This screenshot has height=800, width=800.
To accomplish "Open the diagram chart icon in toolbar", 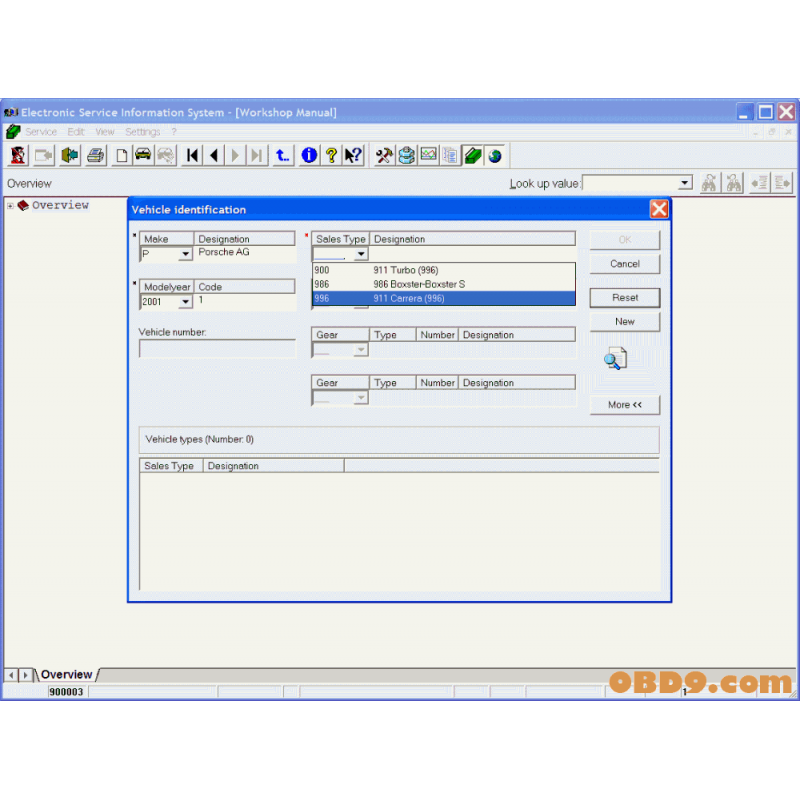I will [429, 155].
